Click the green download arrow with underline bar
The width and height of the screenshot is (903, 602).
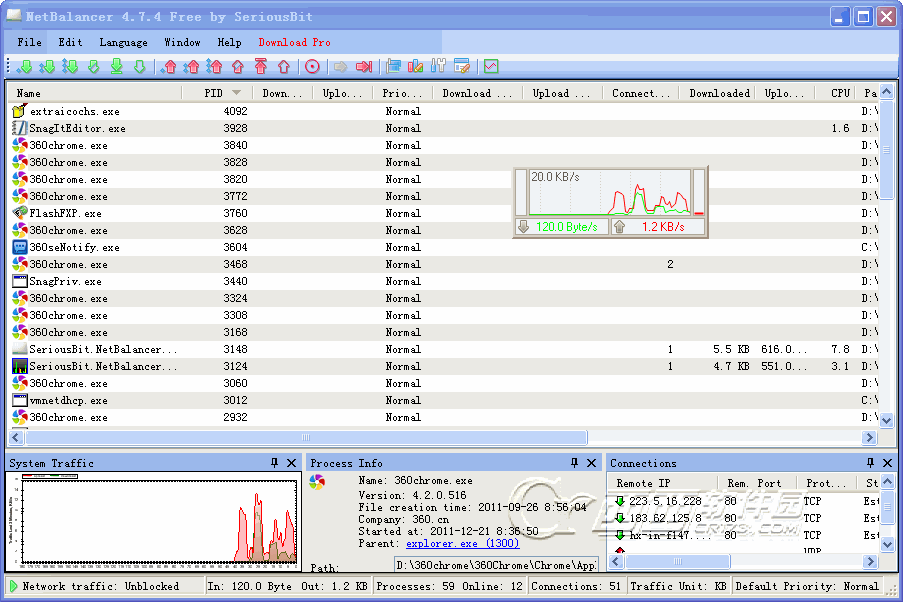[x=116, y=67]
